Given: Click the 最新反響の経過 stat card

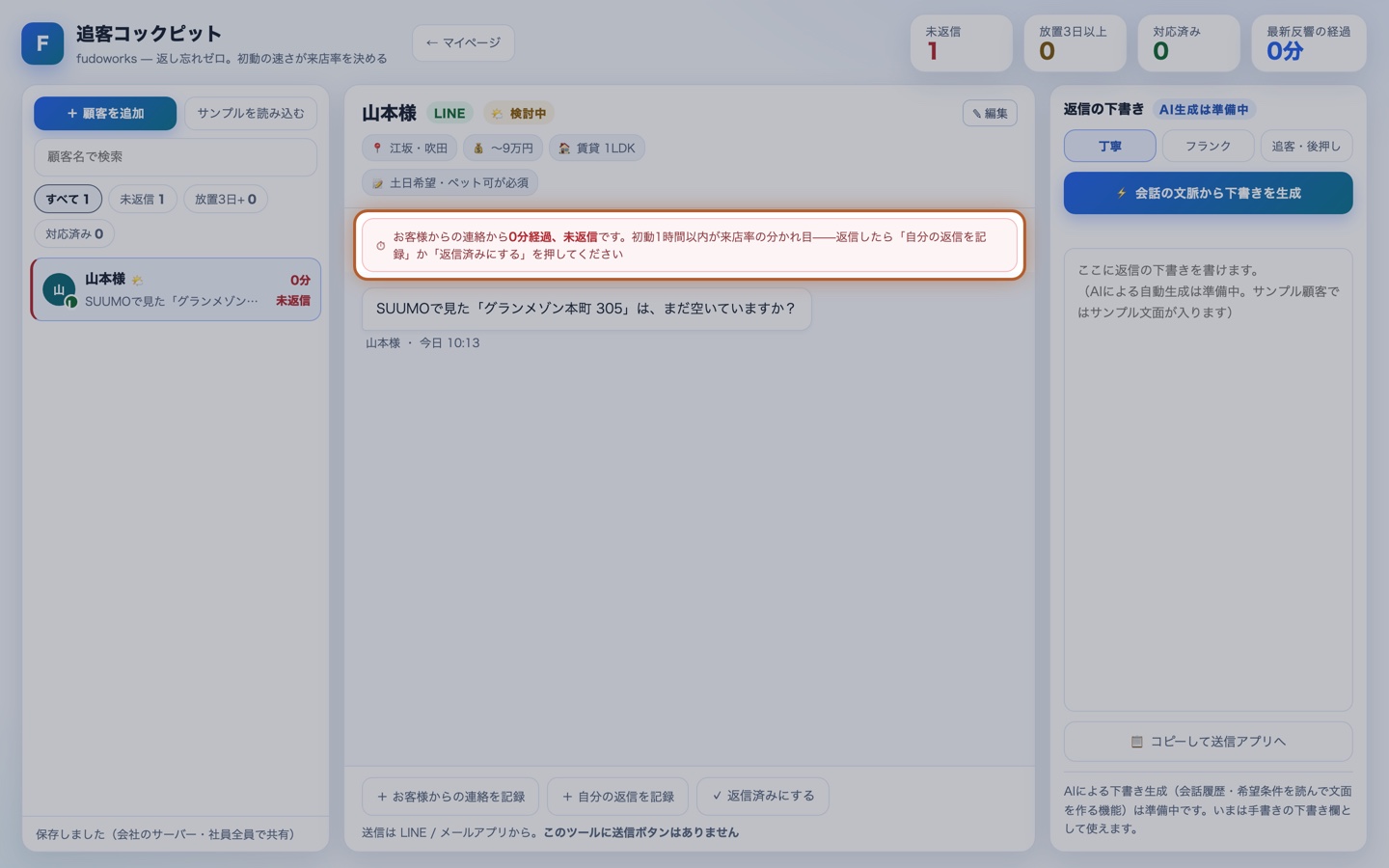Looking at the screenshot, I should [x=1309, y=43].
